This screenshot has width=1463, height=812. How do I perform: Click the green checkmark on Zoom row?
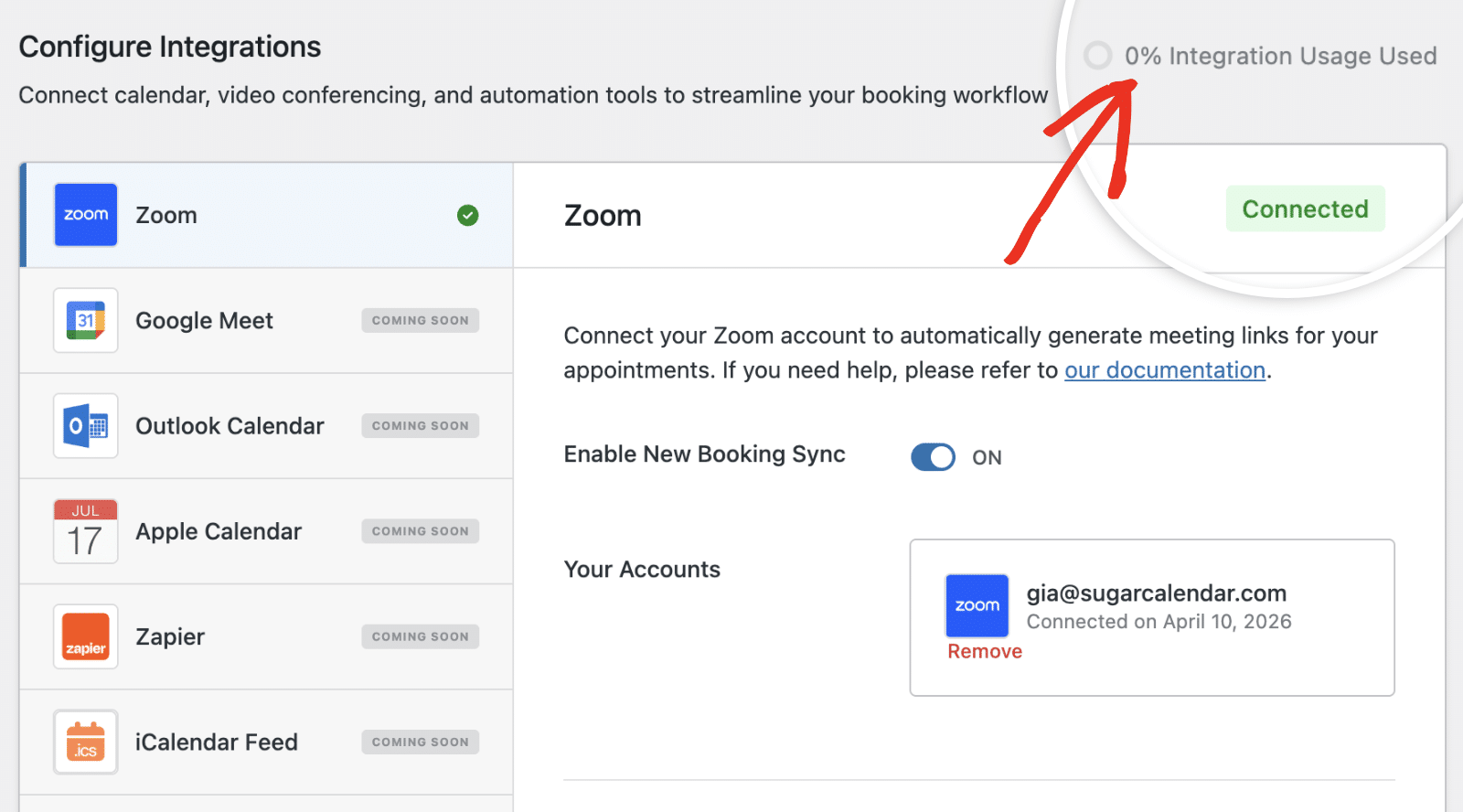tap(468, 215)
